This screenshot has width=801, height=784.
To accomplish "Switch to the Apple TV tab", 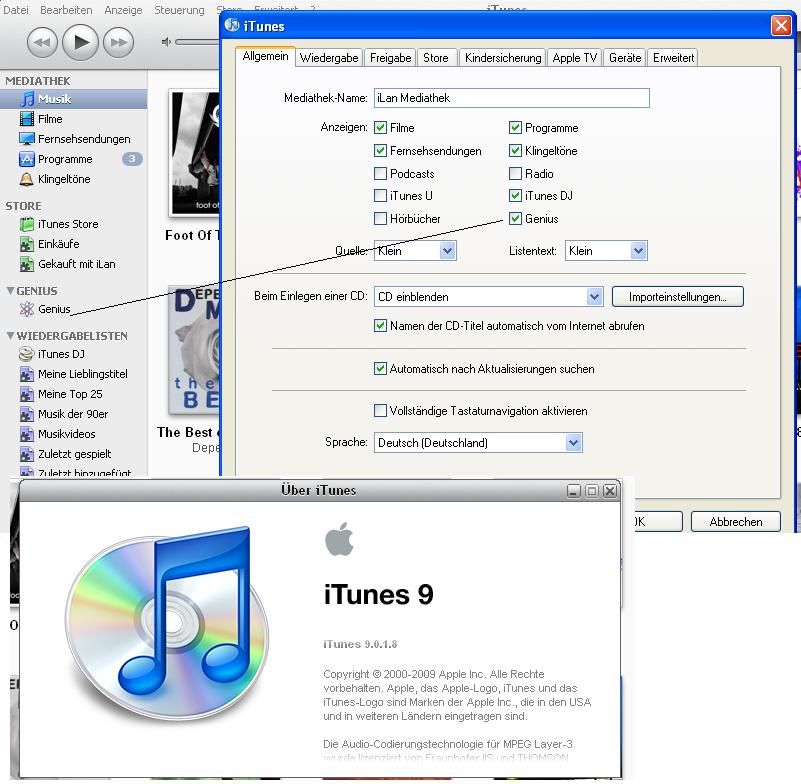I will click(575, 58).
